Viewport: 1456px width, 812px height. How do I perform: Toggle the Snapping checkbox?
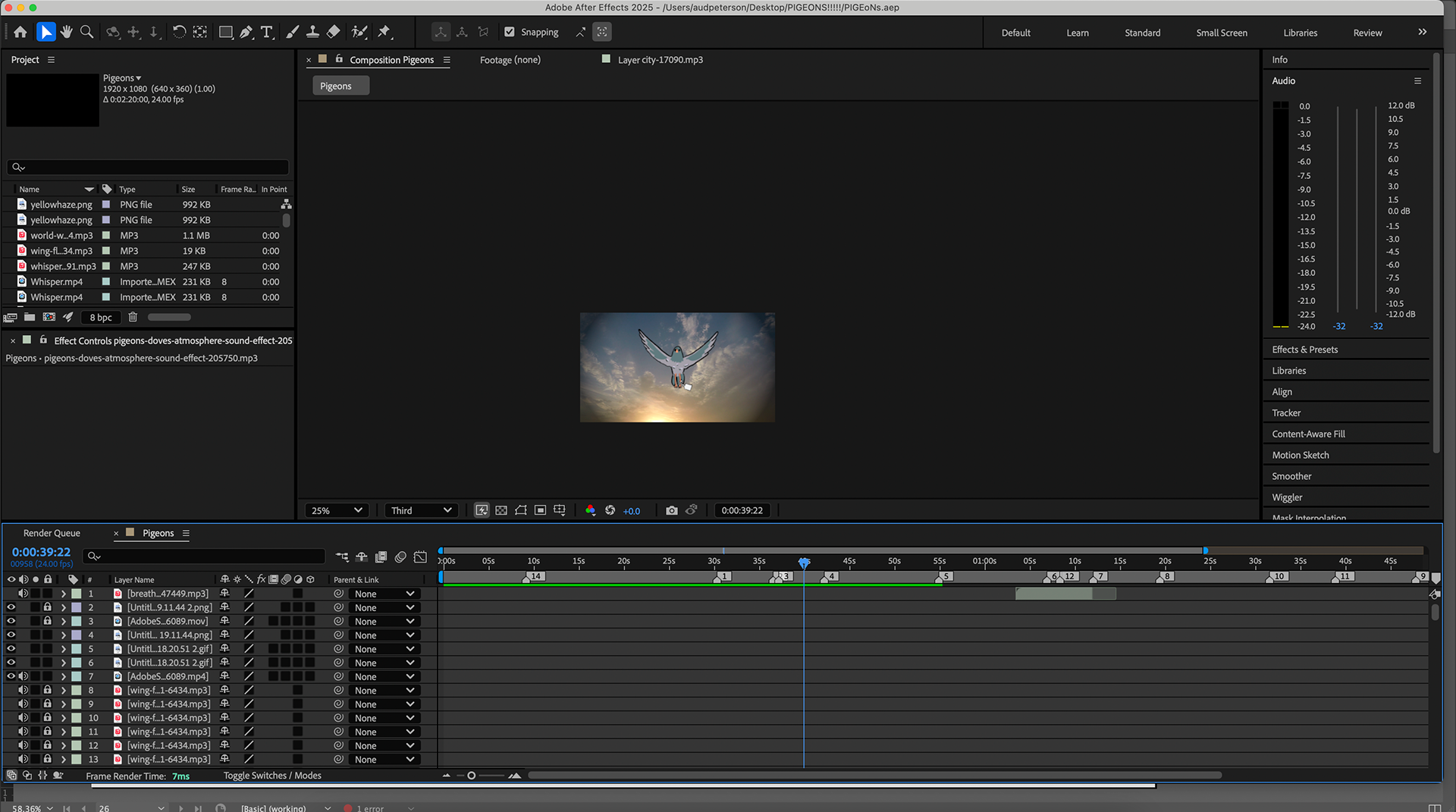click(x=510, y=32)
